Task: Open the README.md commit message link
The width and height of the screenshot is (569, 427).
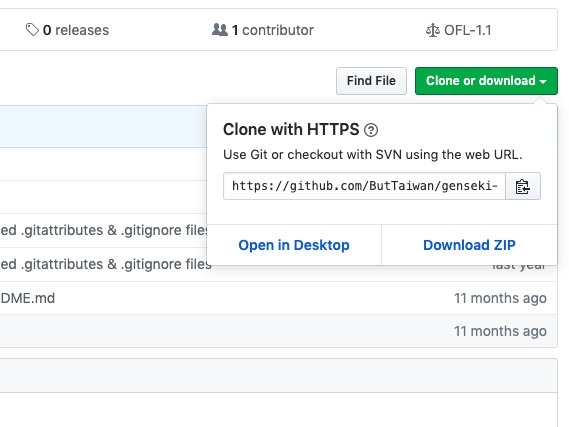Action: point(28,298)
